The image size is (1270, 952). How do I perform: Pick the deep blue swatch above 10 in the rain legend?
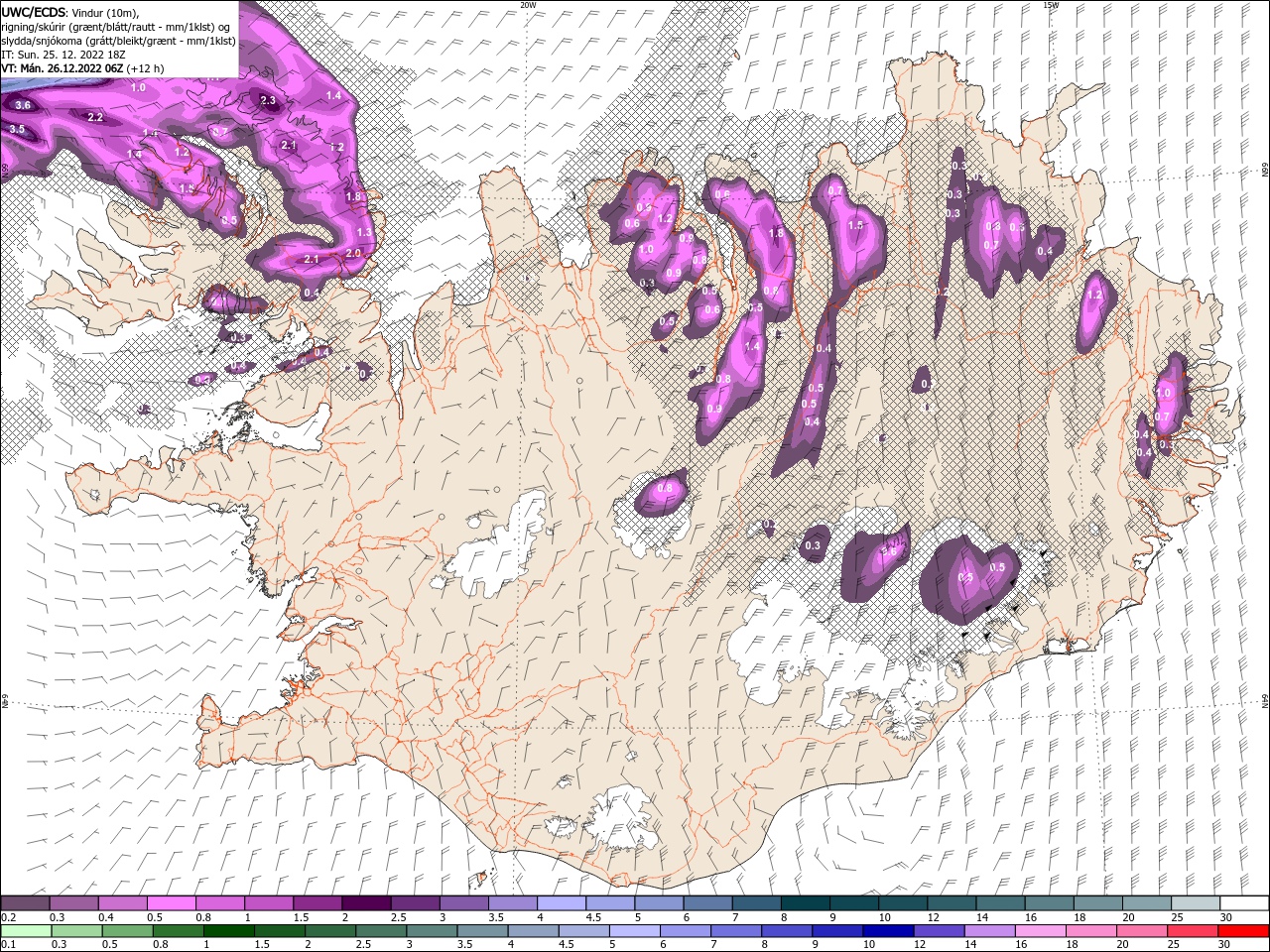coord(887,931)
